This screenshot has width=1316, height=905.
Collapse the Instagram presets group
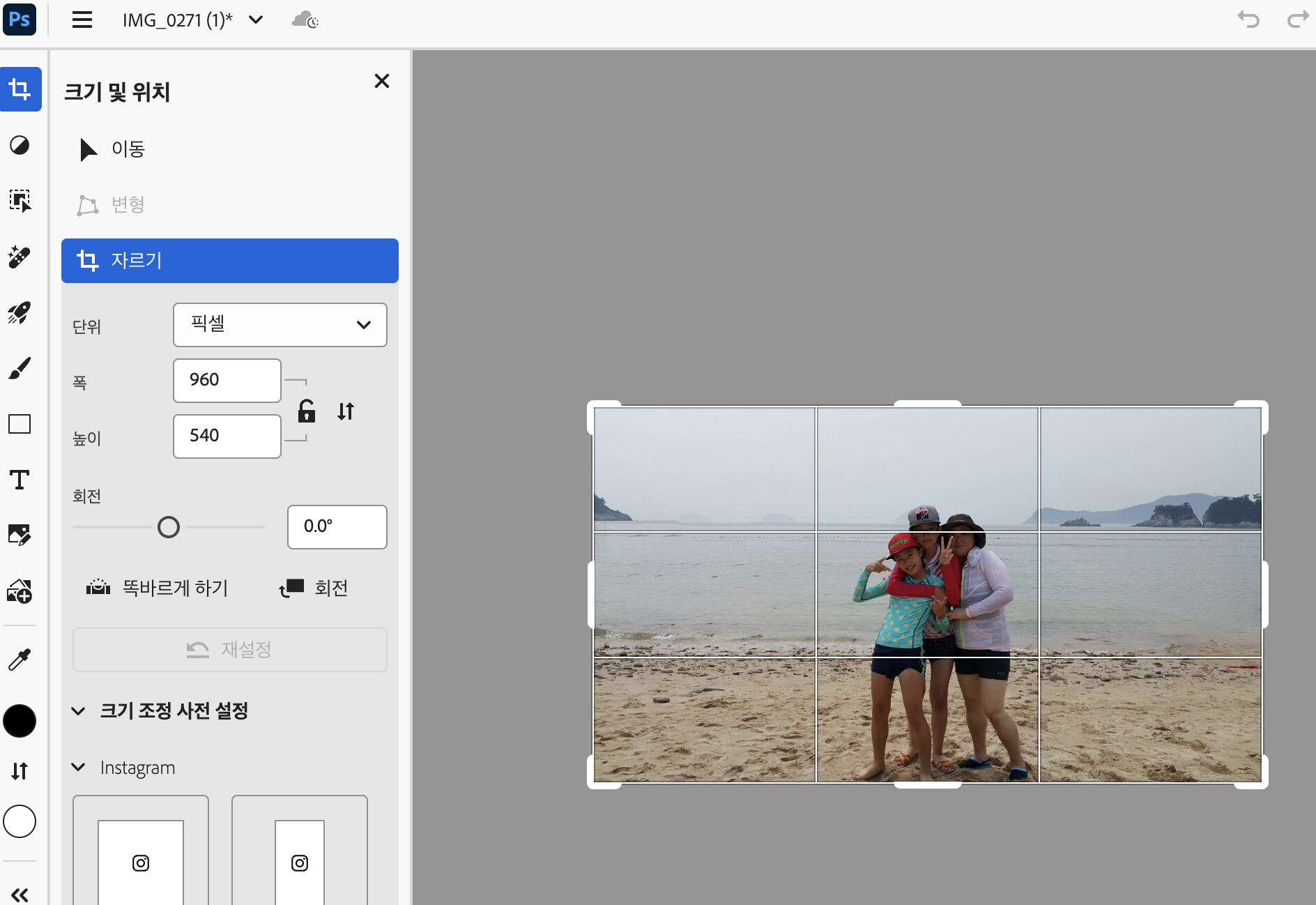tap(78, 767)
